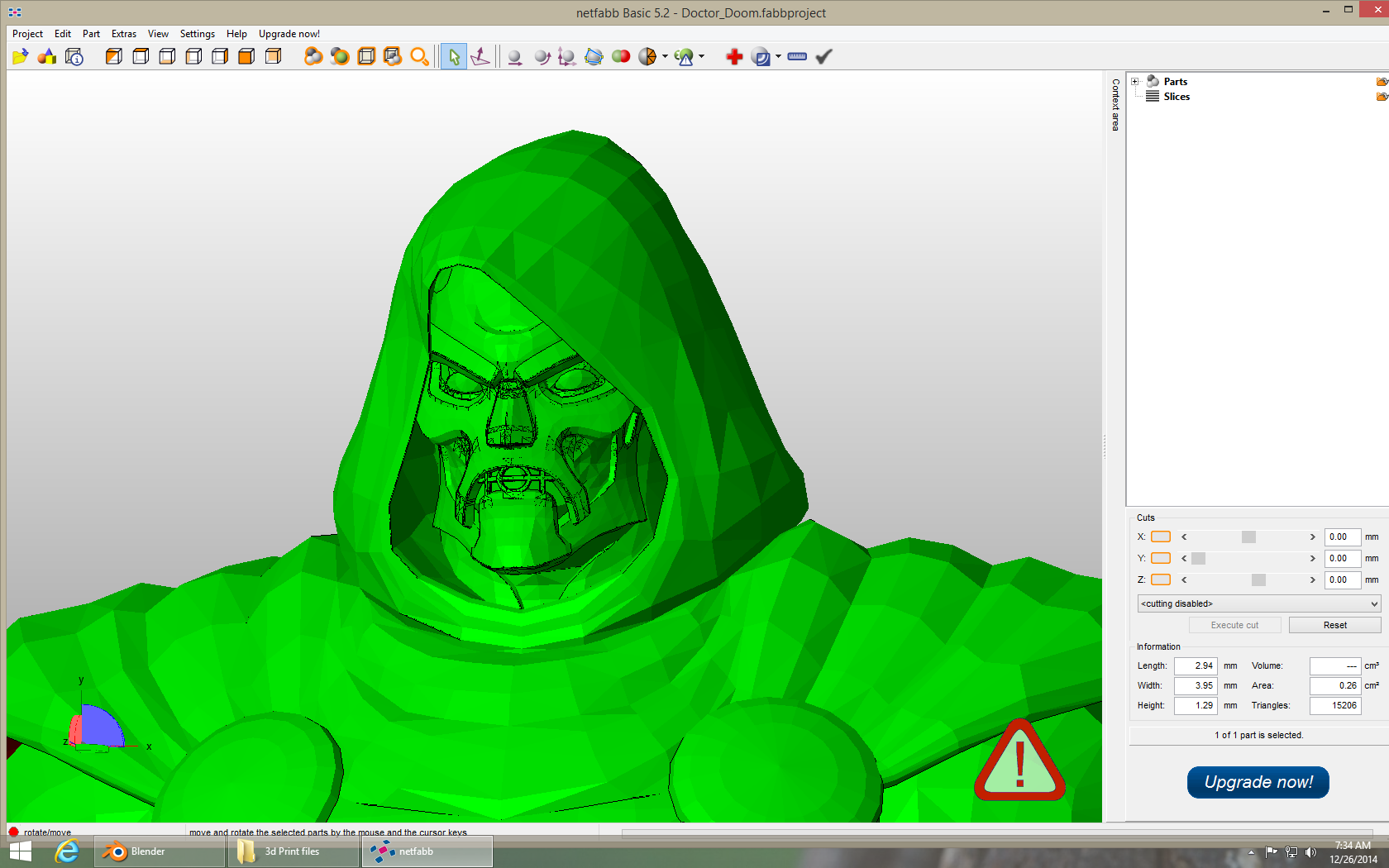Open boolean operations red-green spheres icon
1389x868 pixels.
[621, 56]
